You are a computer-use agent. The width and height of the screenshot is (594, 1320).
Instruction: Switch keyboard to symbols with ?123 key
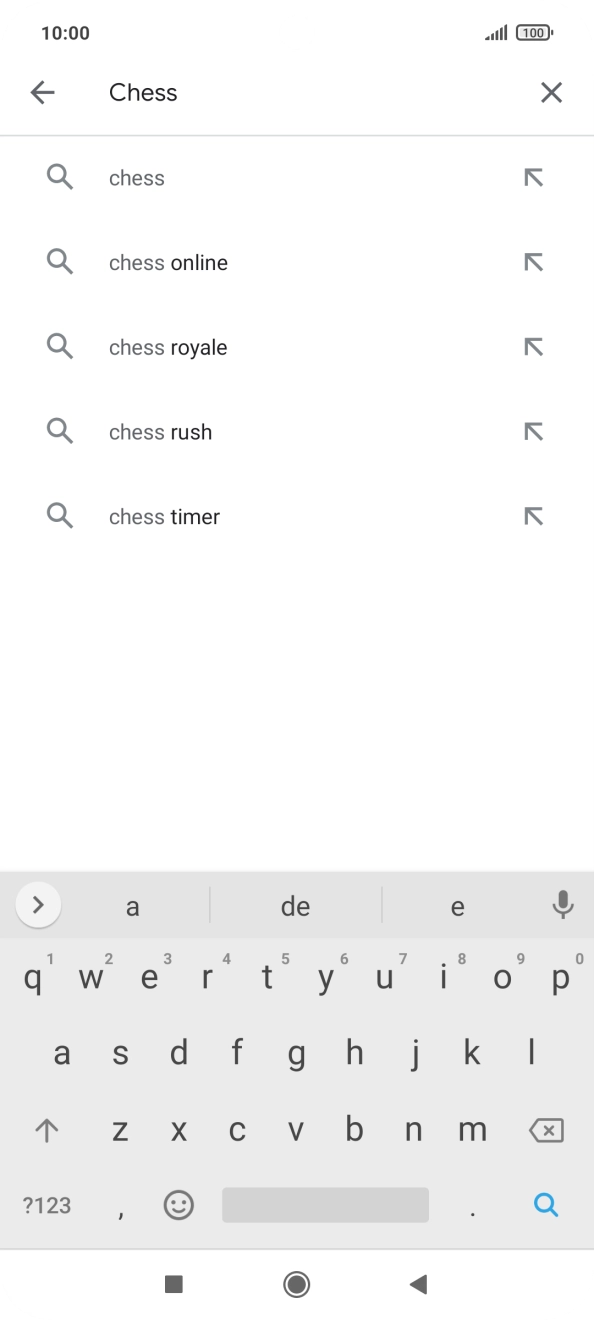point(46,1205)
